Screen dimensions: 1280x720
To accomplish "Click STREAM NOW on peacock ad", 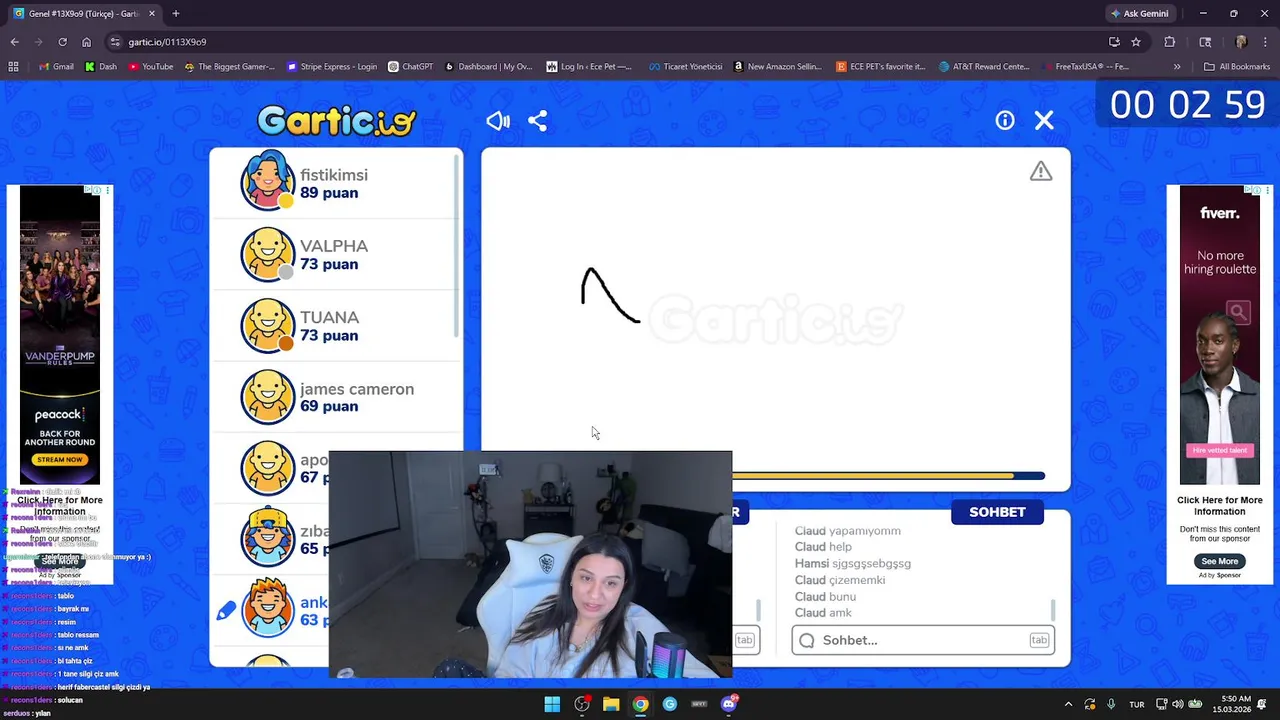I will (x=60, y=459).
